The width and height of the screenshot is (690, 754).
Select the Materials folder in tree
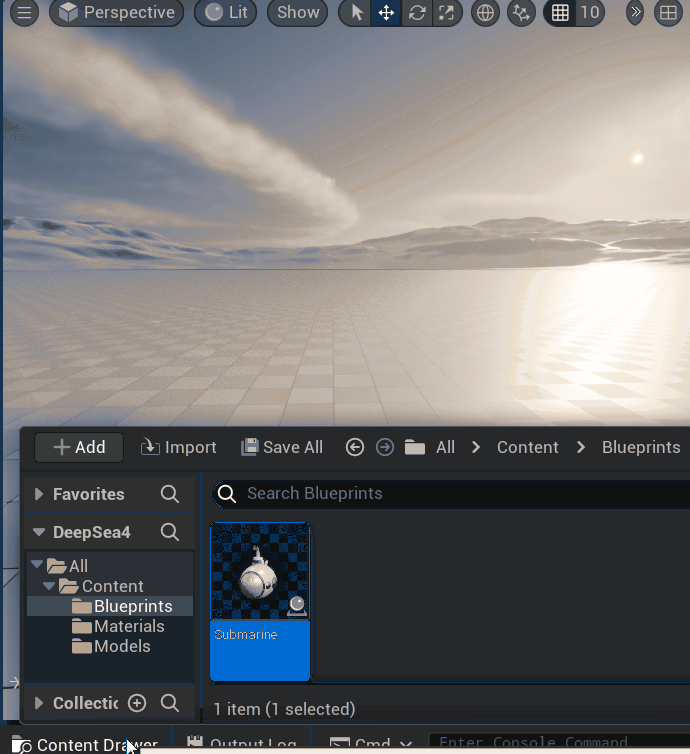click(x=128, y=626)
